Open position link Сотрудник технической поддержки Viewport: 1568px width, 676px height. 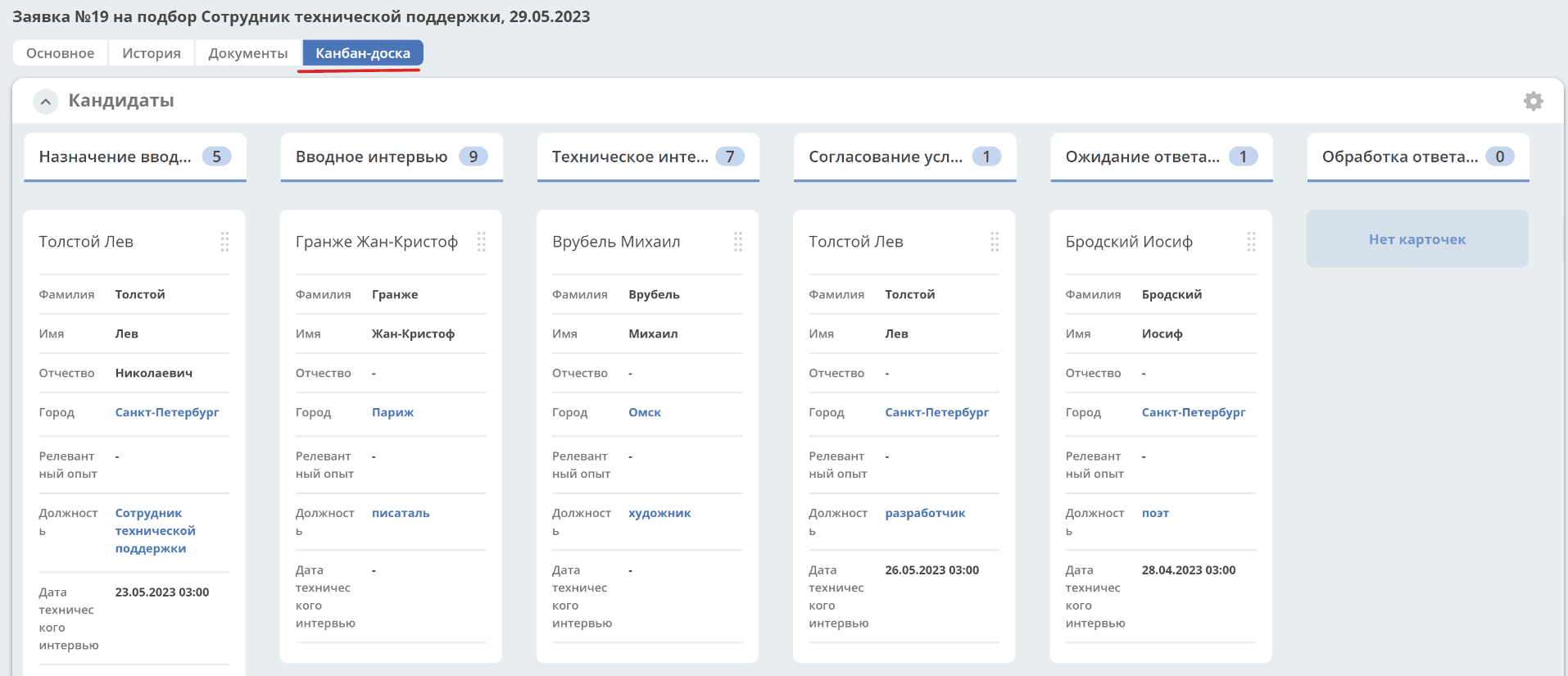[x=156, y=531]
